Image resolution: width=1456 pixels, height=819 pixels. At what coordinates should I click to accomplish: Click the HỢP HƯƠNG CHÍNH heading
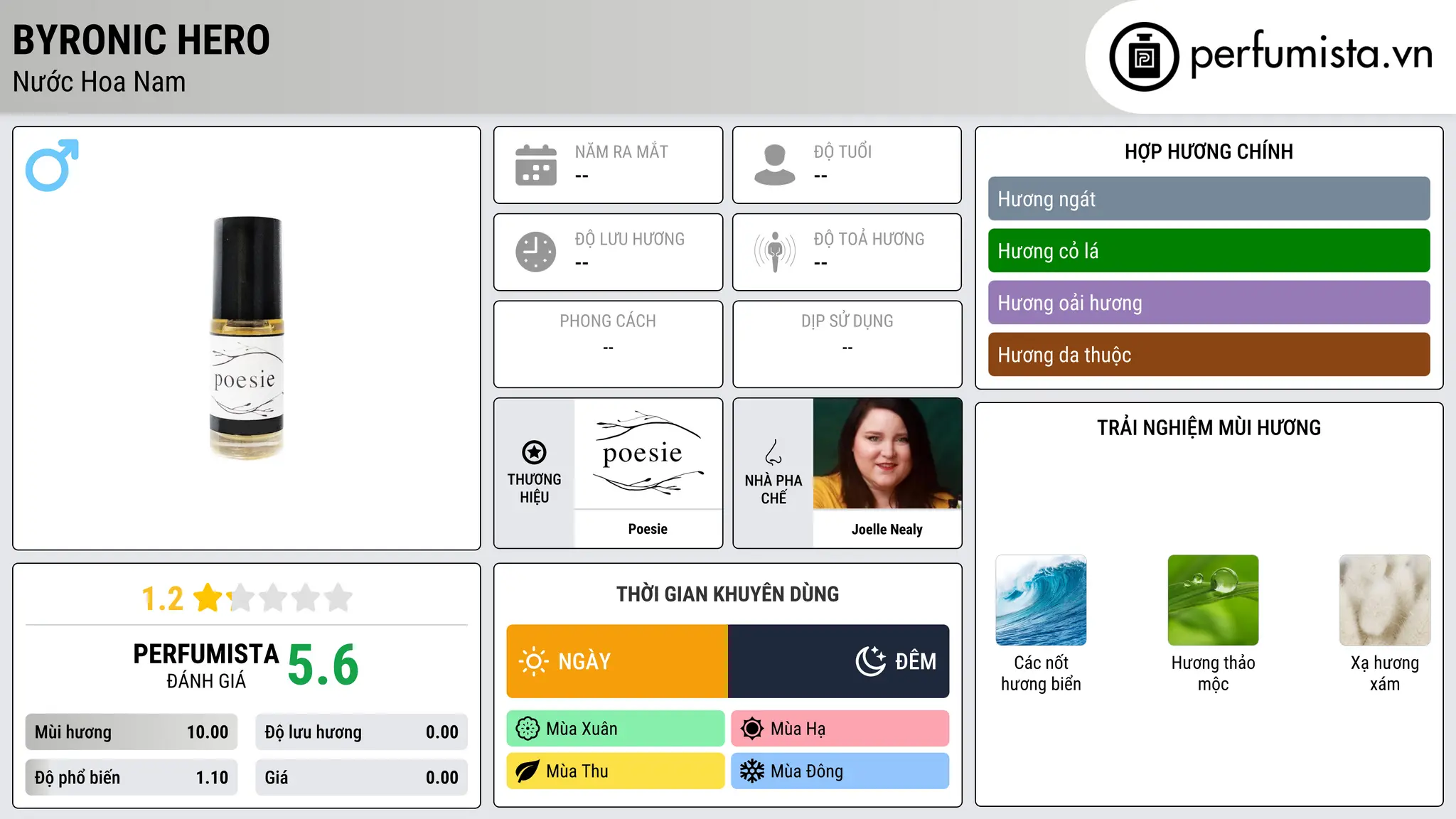pyautogui.click(x=1209, y=151)
